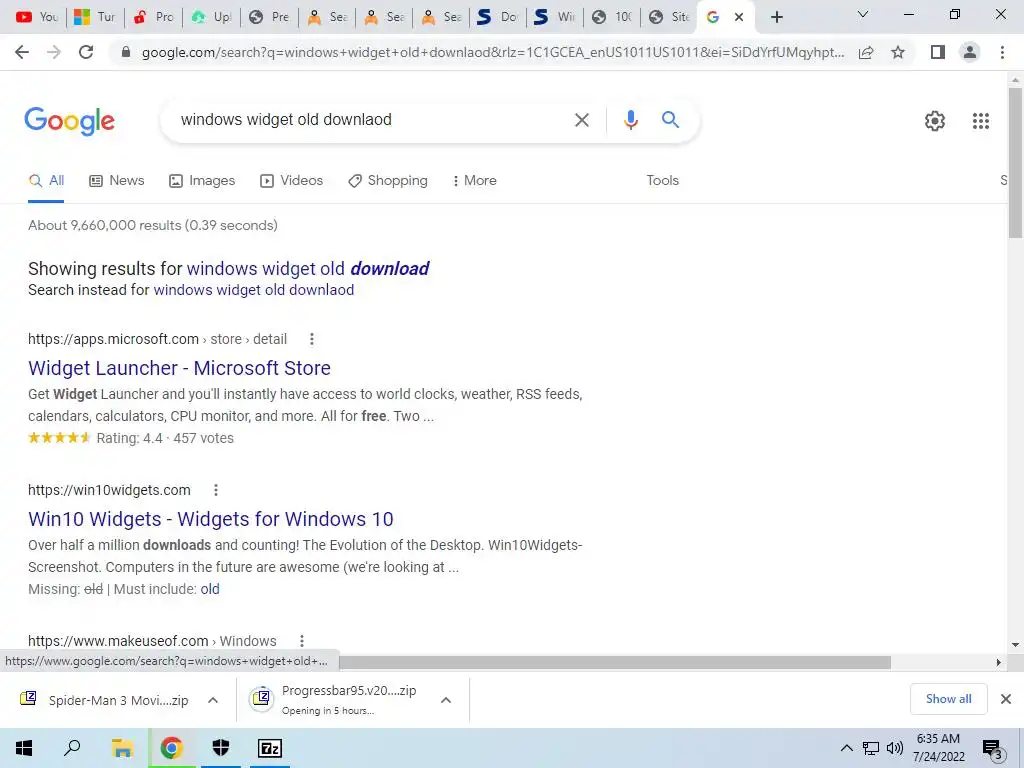
Task: Open Windows taskbar search
Action: [x=72, y=748]
